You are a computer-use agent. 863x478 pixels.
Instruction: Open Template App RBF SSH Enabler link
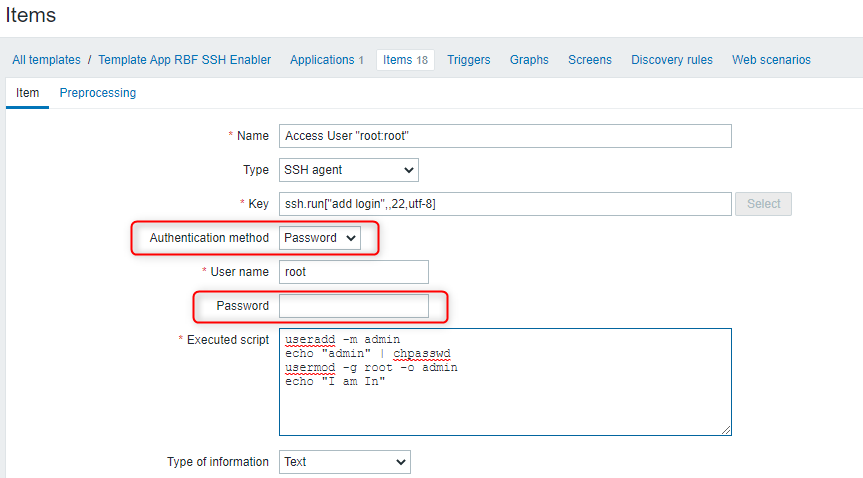pyautogui.click(x=184, y=60)
